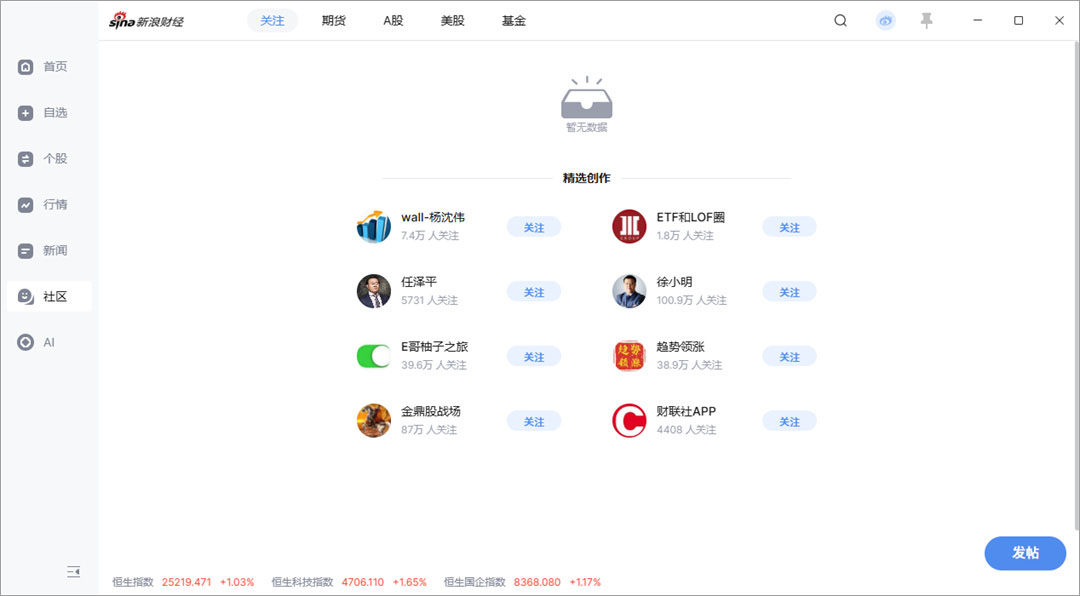Select 社区 community icon in sidebar
This screenshot has height=596, width=1080.
click(x=25, y=297)
